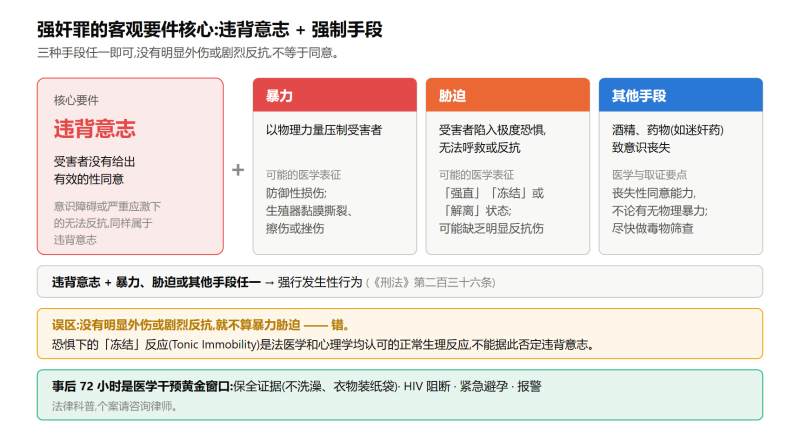Click the text 'HIV 阻断' in green box

[x=427, y=387]
